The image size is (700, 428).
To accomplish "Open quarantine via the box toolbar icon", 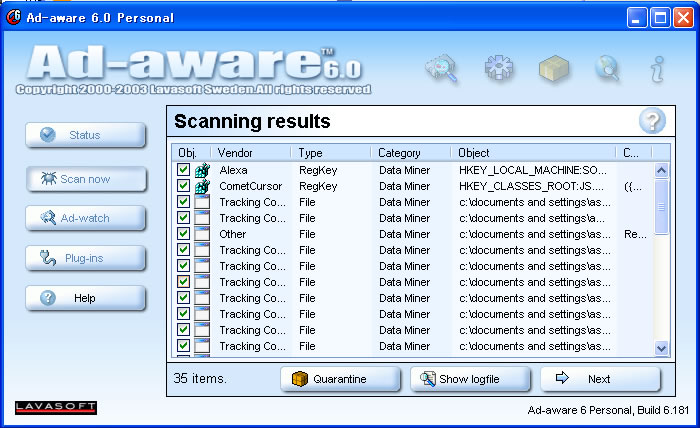I will (x=554, y=69).
